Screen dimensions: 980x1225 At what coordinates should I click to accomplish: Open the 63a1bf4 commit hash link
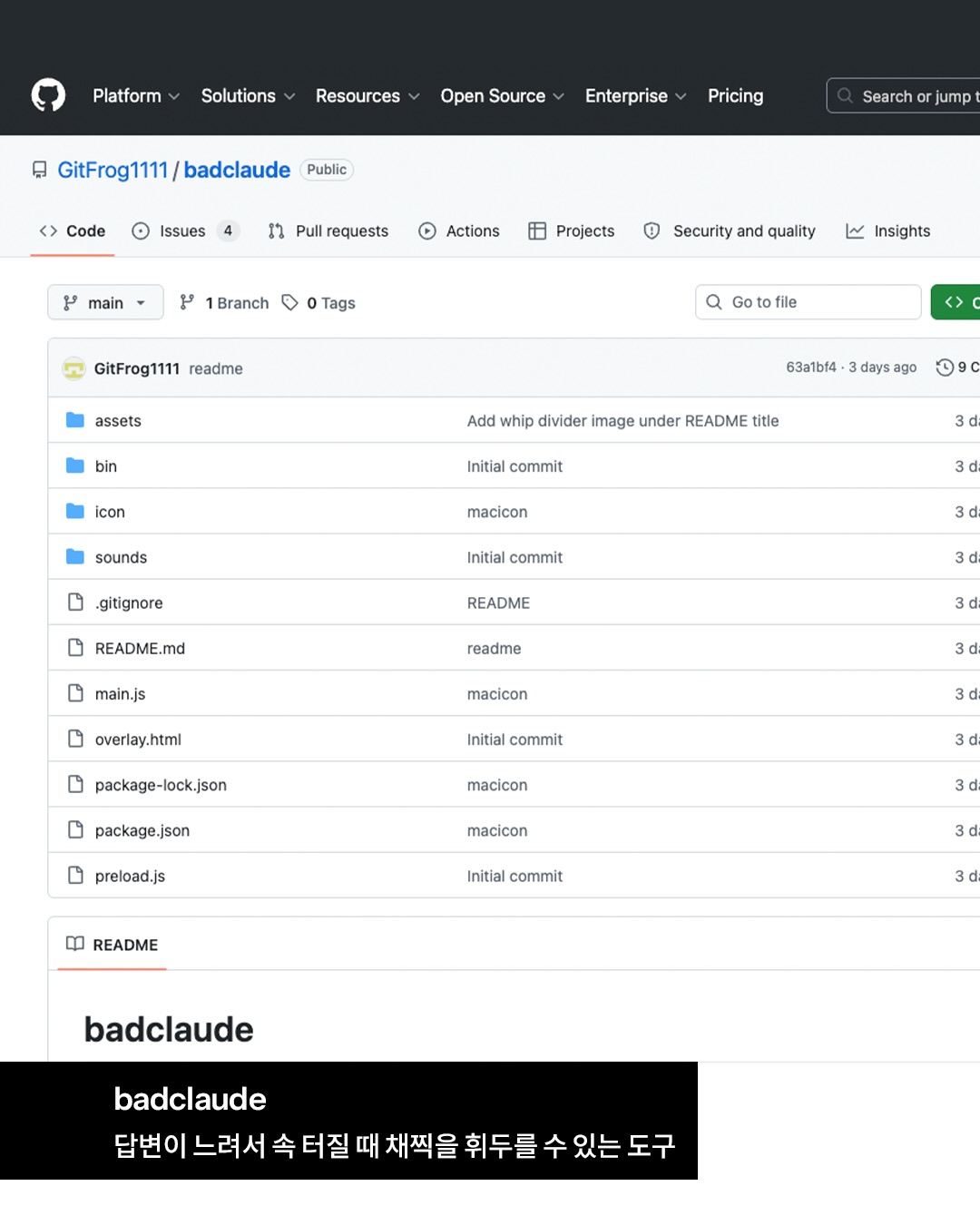click(x=810, y=367)
